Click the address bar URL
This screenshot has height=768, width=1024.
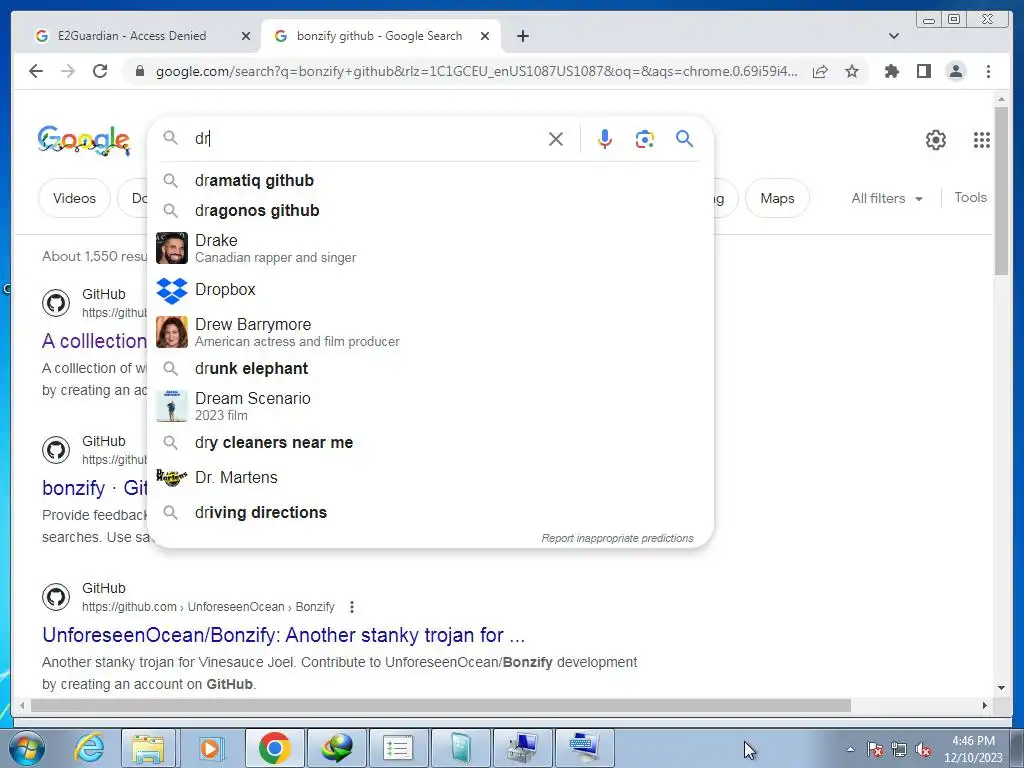pos(477,71)
